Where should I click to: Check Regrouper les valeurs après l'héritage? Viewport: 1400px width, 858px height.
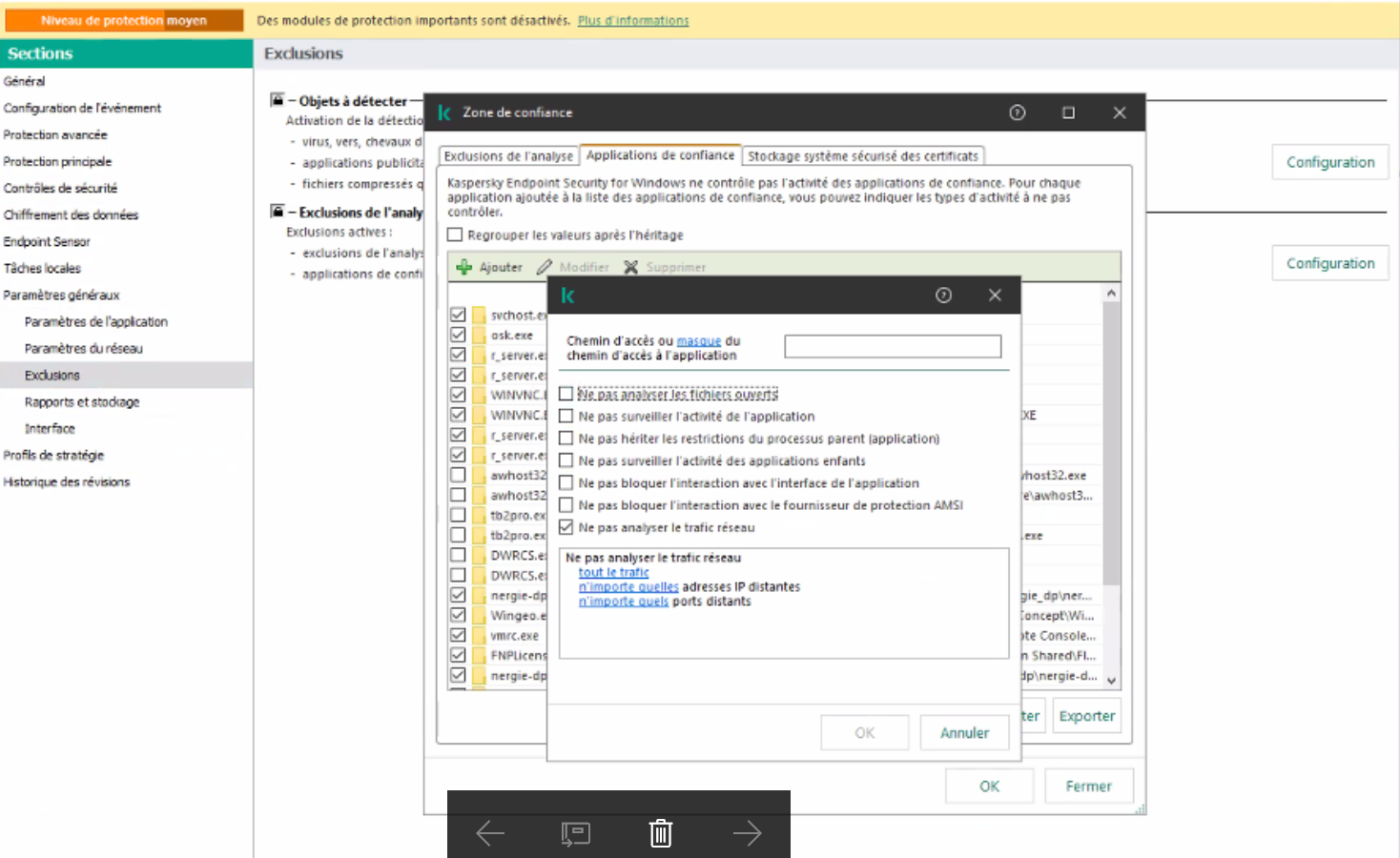tap(456, 235)
